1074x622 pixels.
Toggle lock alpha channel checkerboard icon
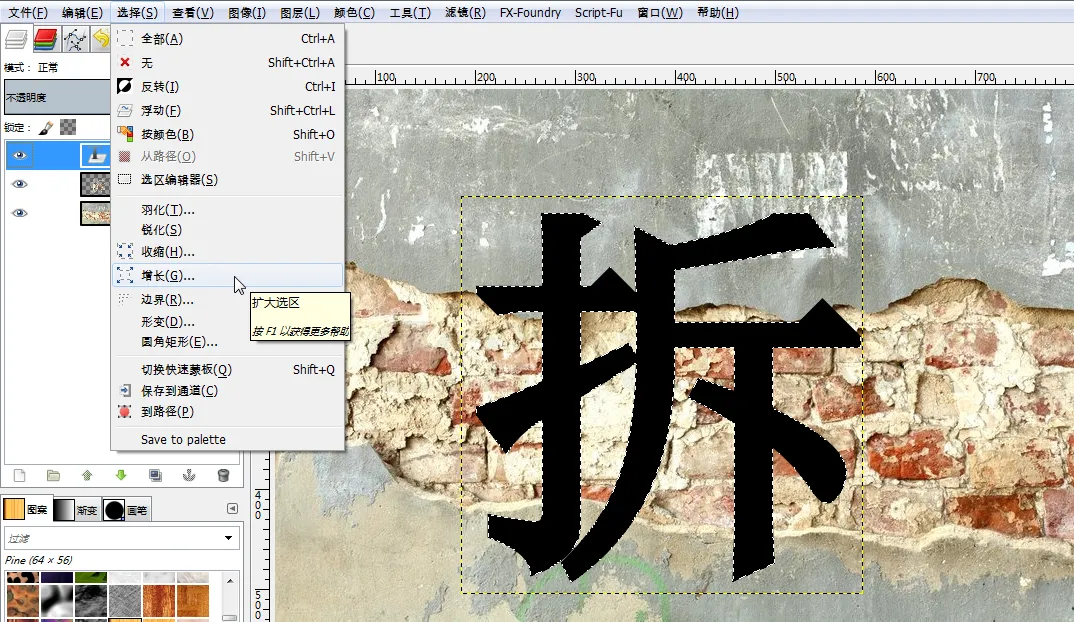(68, 127)
